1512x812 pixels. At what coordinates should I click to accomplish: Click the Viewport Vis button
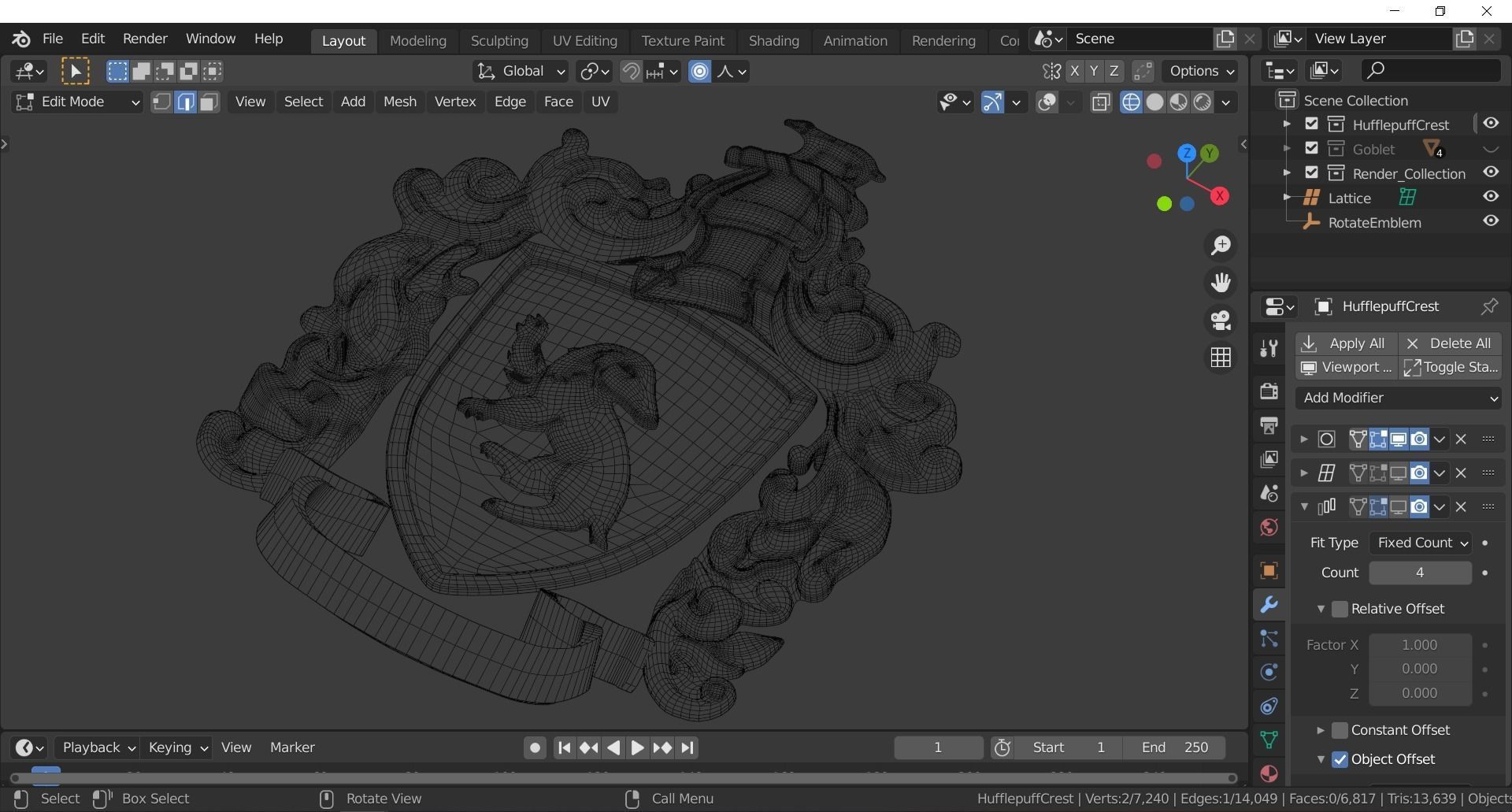(x=1346, y=368)
